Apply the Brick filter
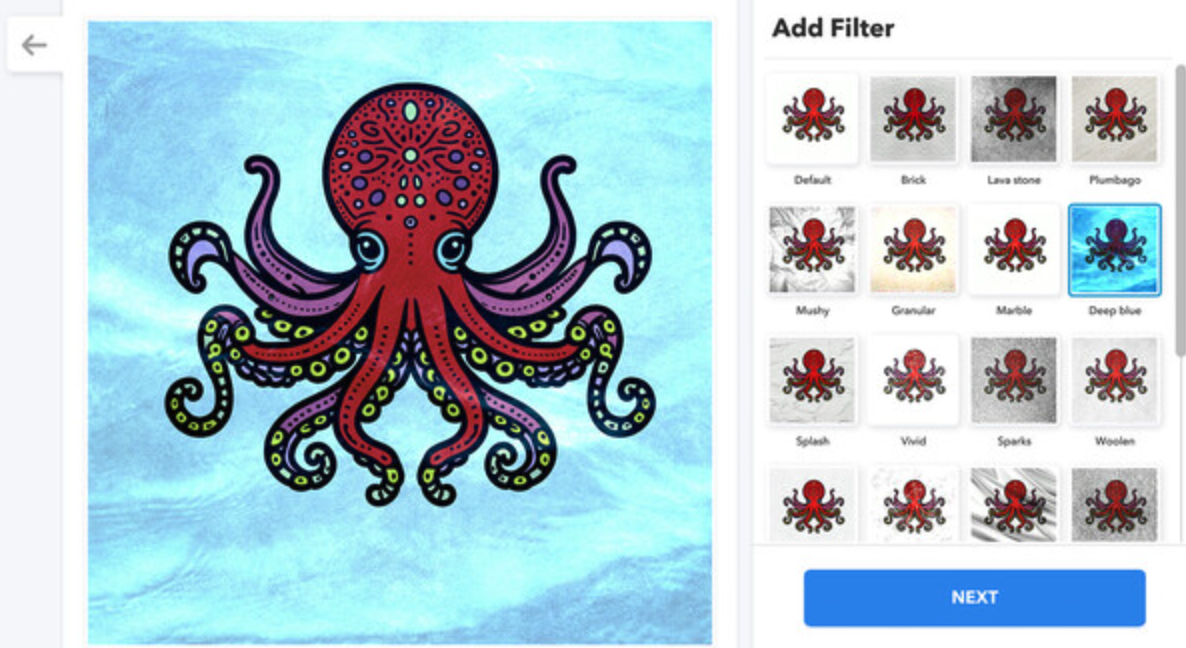The height and width of the screenshot is (648, 1186). pyautogui.click(x=913, y=119)
